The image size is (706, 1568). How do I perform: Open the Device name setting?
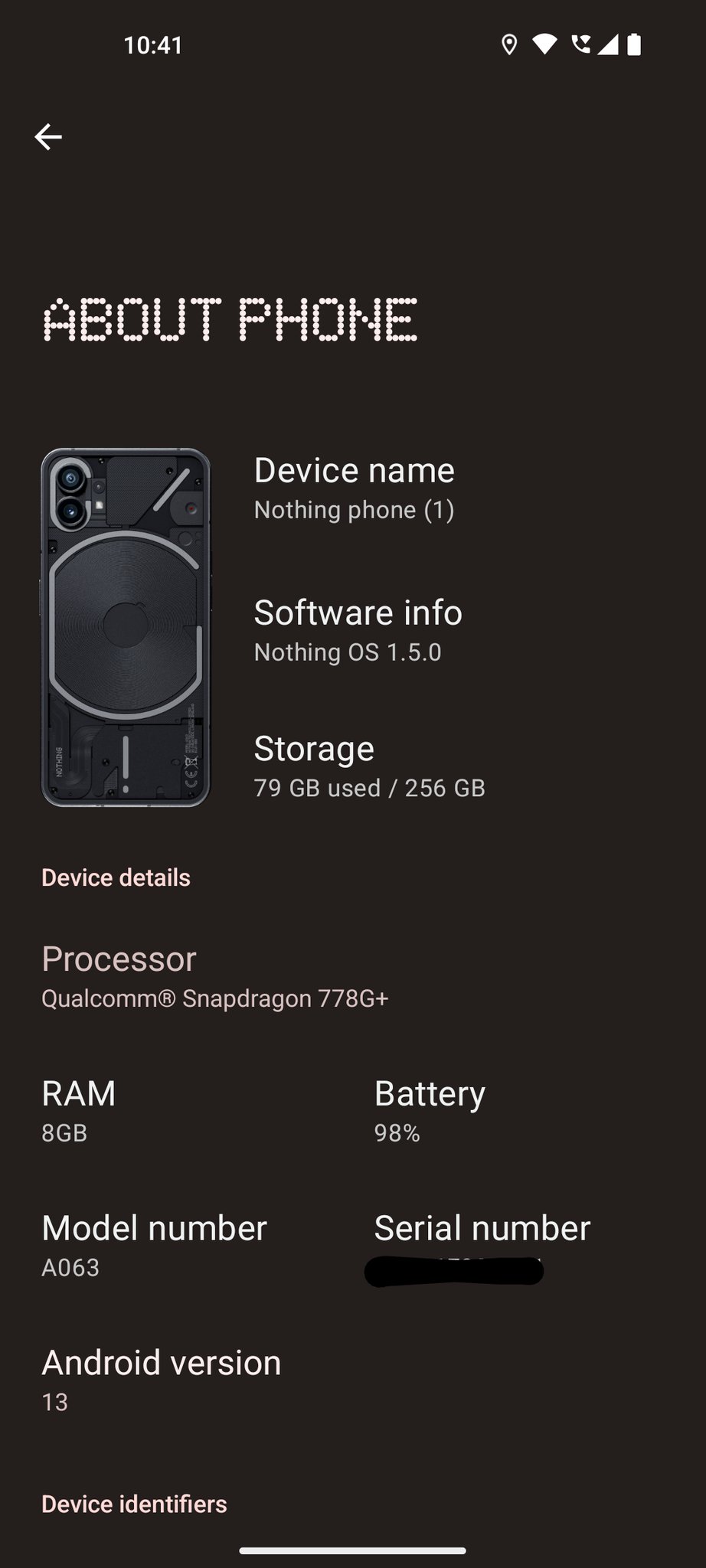tap(354, 488)
